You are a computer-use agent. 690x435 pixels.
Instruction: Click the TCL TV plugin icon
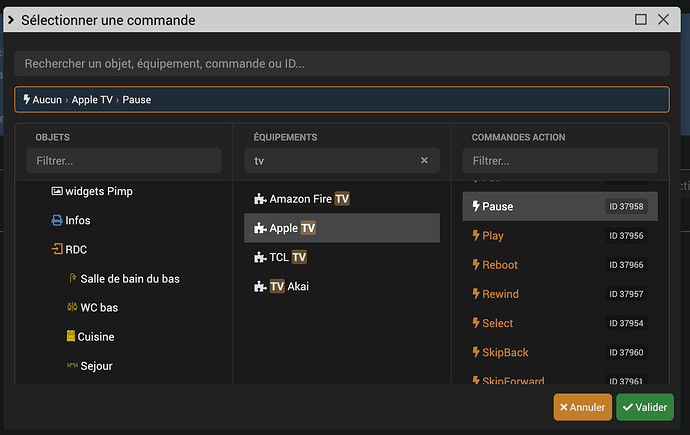pyautogui.click(x=260, y=257)
